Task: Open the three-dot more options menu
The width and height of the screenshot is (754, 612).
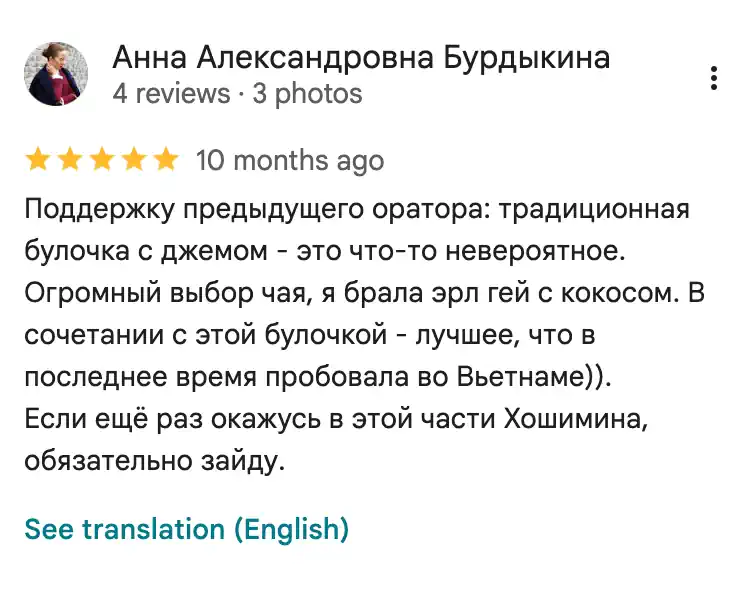Action: 713,78
